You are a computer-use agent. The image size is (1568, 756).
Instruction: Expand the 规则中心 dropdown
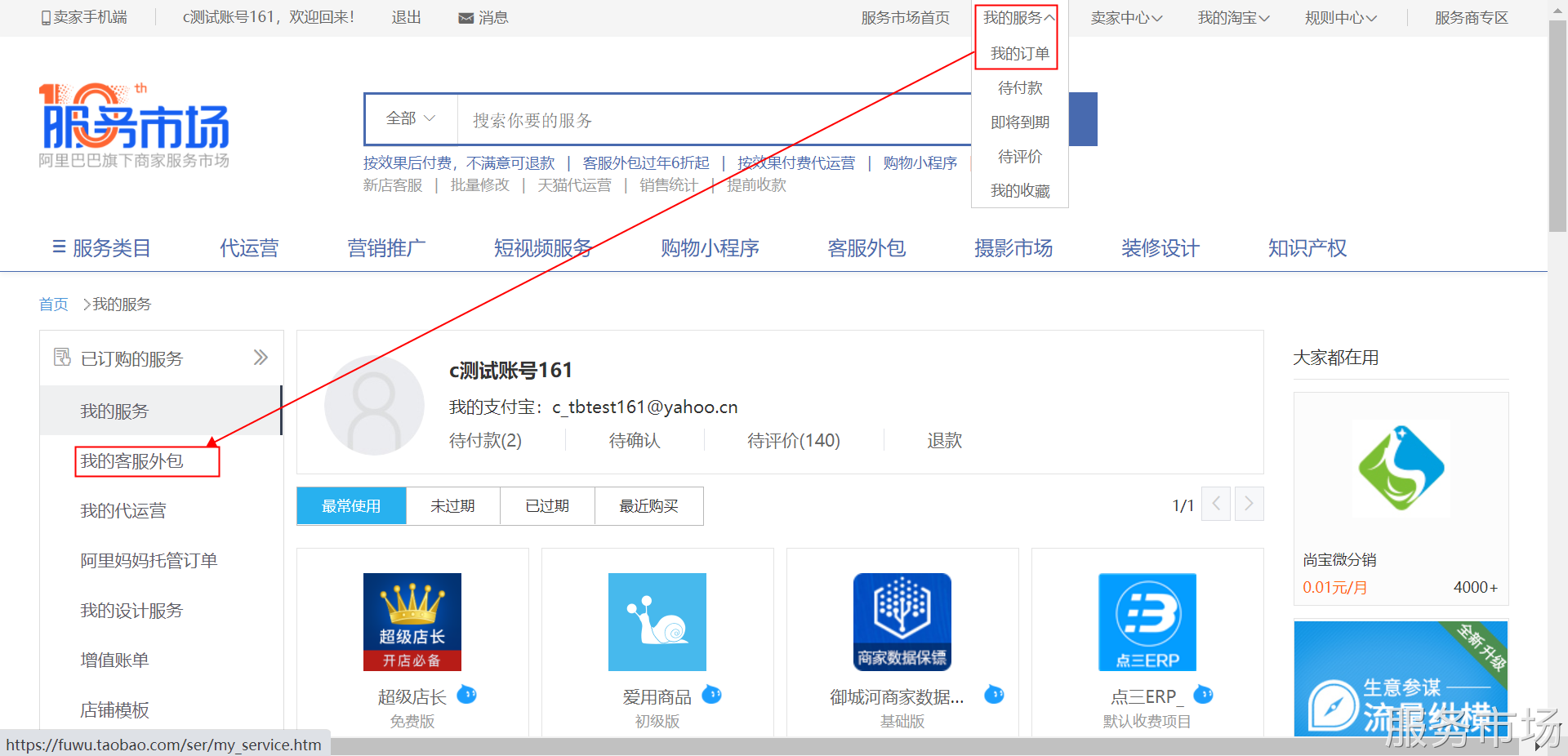(x=1340, y=18)
